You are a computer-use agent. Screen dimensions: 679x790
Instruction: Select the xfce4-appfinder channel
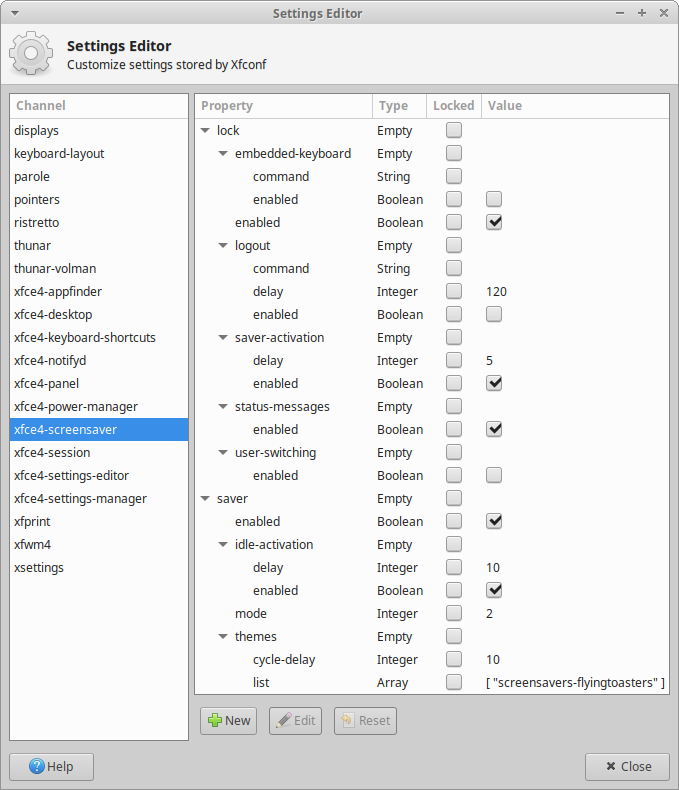pyautogui.click(x=99, y=291)
